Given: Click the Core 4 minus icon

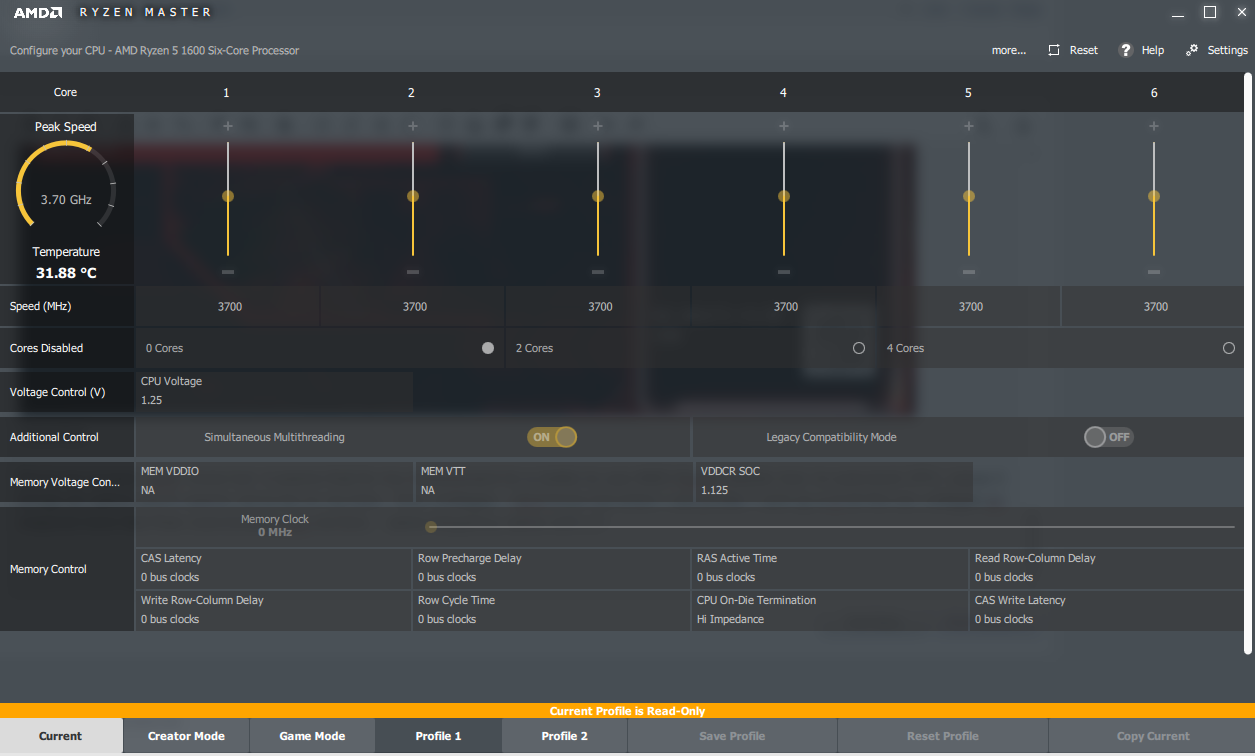Looking at the screenshot, I should pos(784,272).
